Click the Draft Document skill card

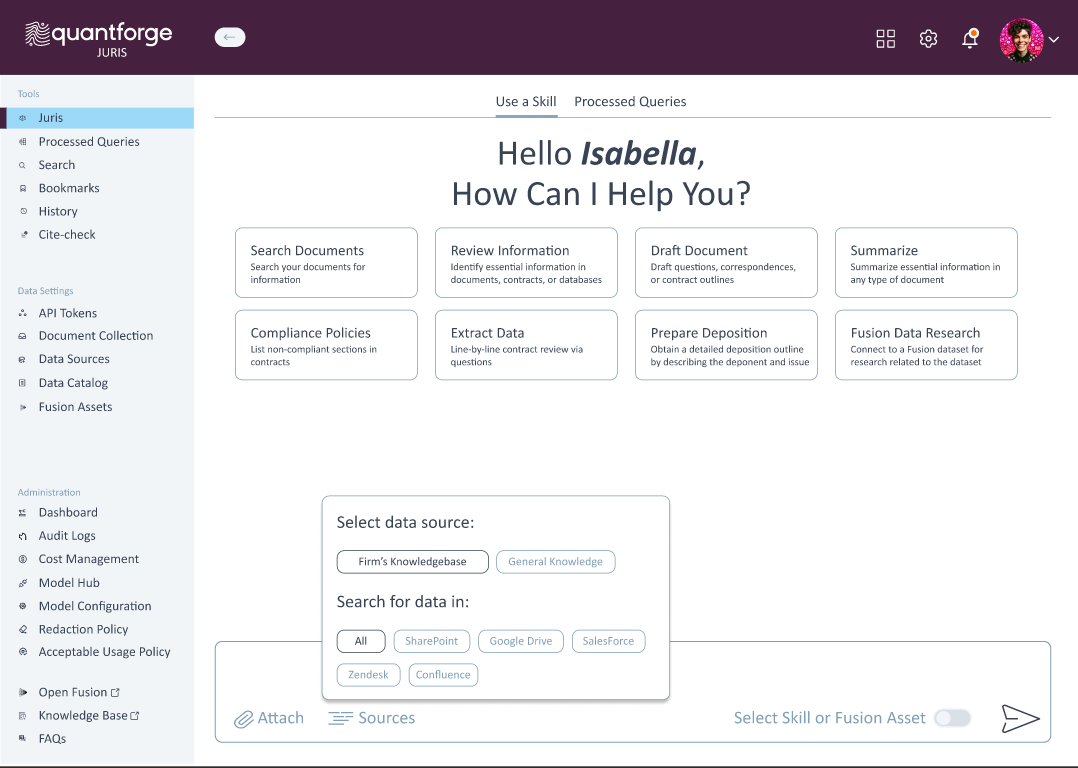[726, 263]
